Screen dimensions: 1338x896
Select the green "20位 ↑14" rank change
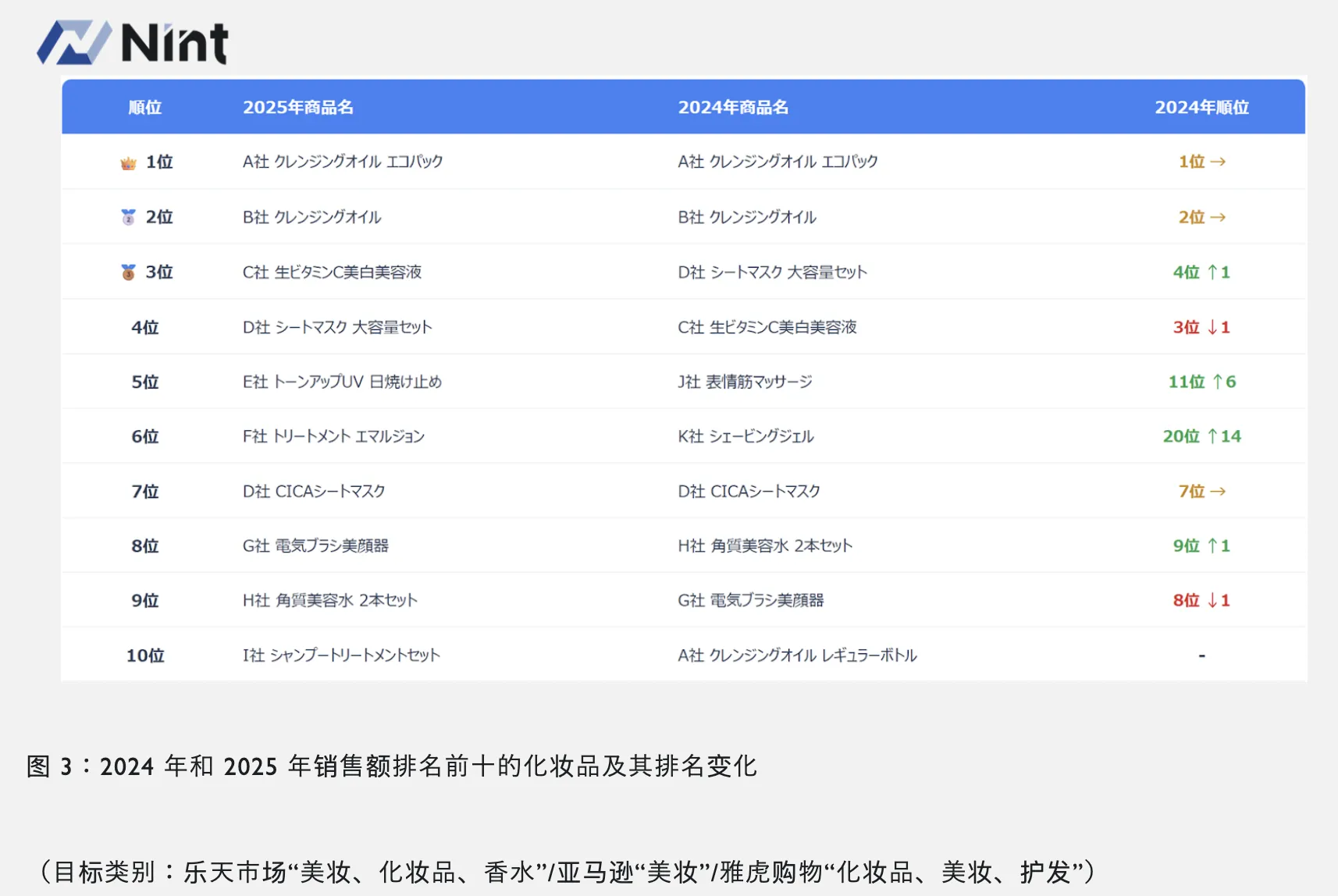(1201, 436)
